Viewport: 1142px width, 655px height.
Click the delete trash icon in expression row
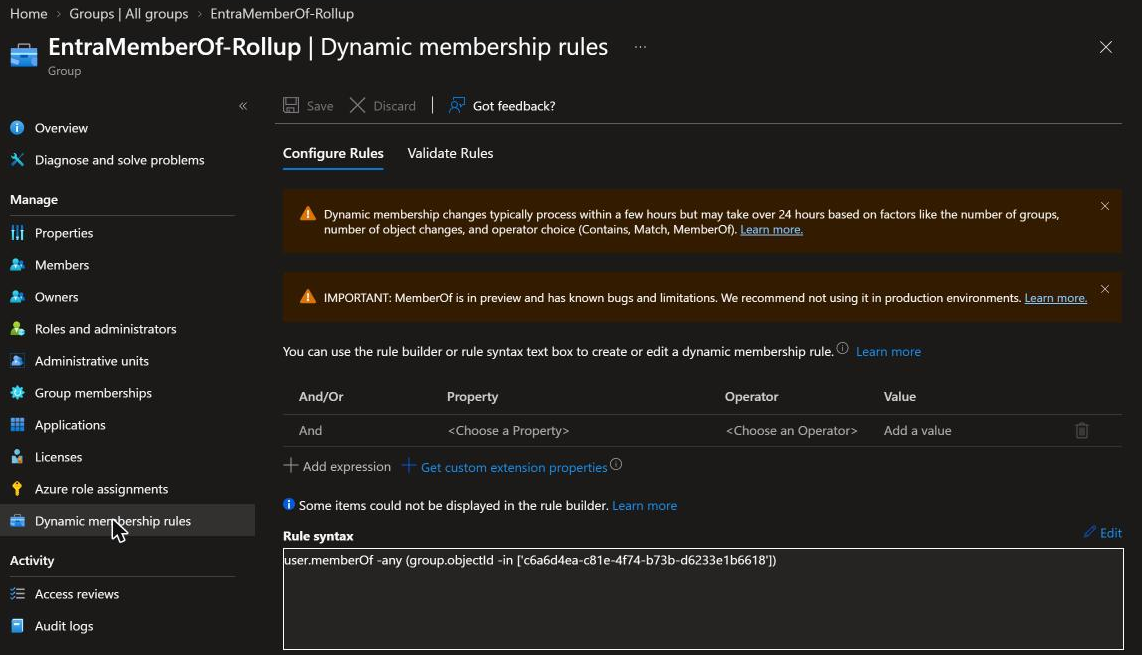tap(1082, 431)
